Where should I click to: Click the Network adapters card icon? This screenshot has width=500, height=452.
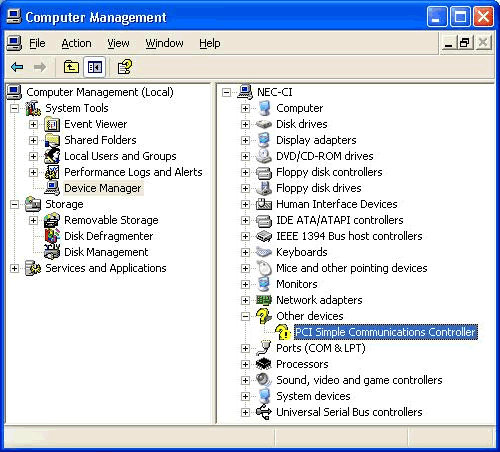click(264, 300)
